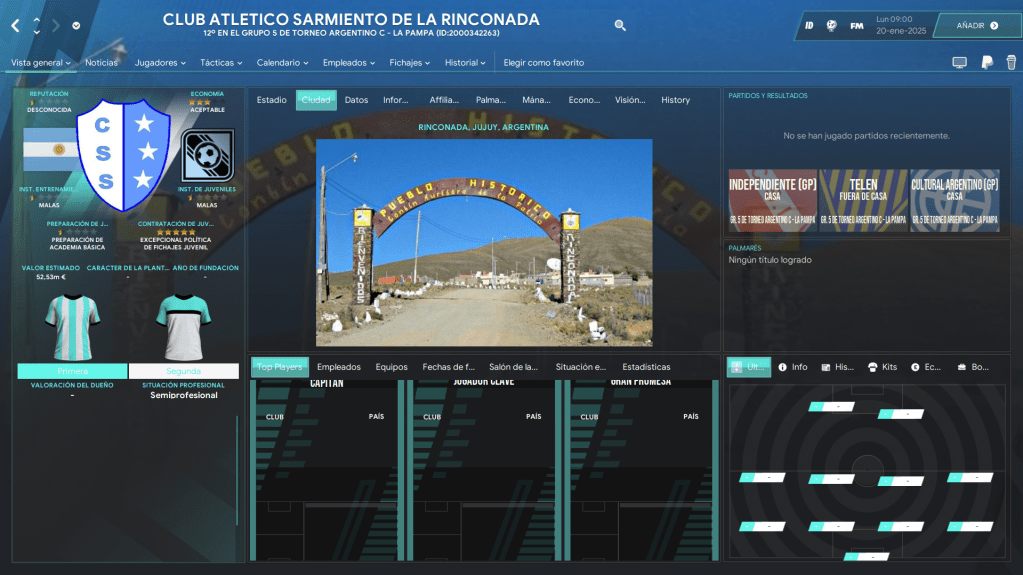Open the Independiente (GP) fixture card
This screenshot has height=575, width=1023.
click(772, 200)
